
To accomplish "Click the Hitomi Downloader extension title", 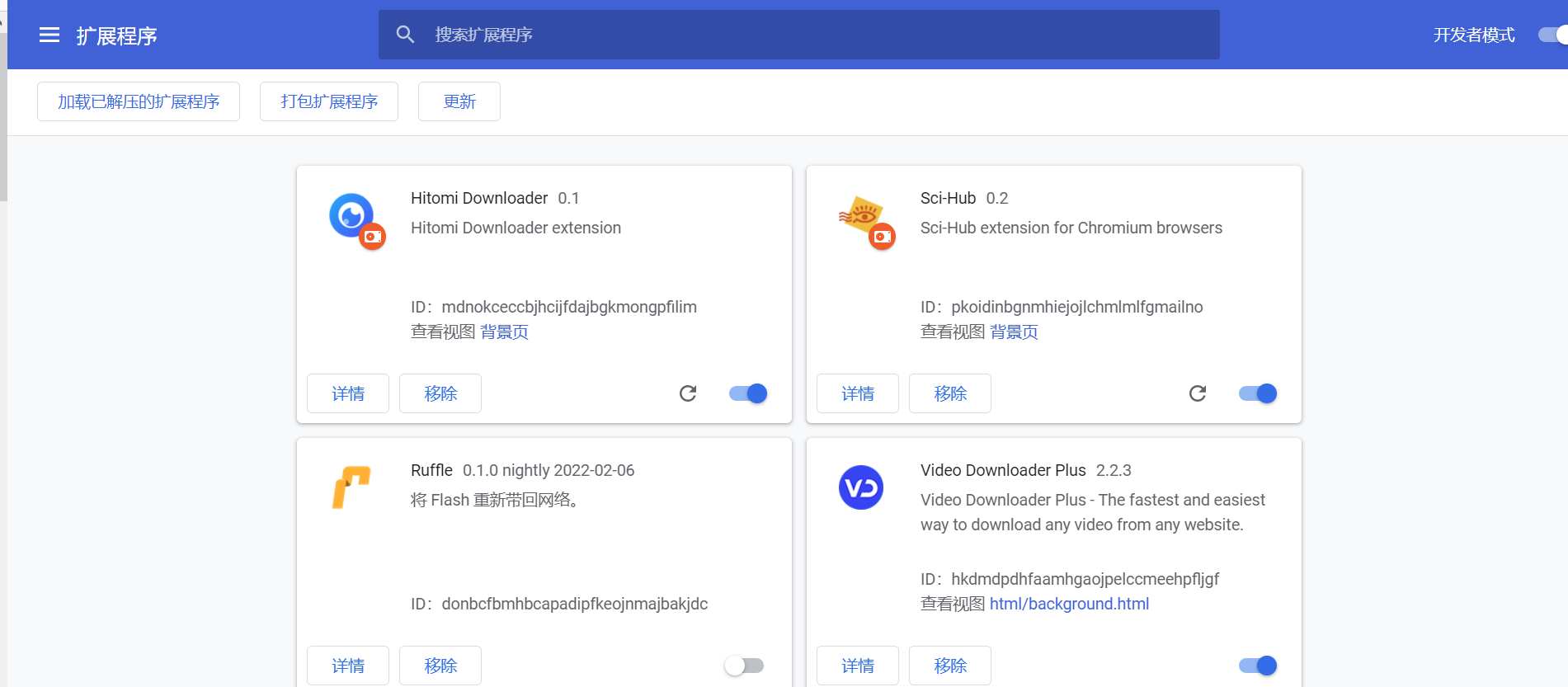I will (479, 198).
